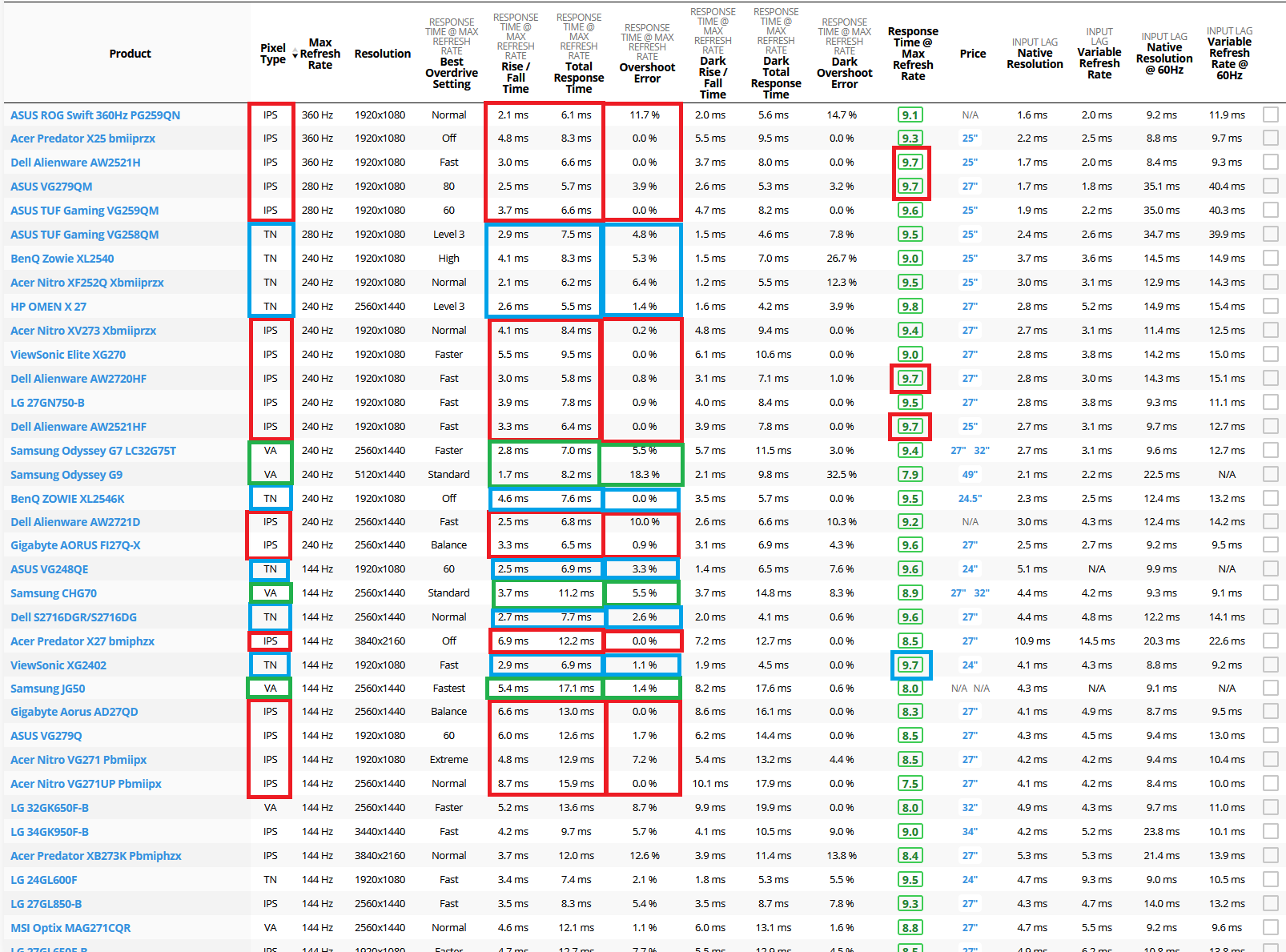Tick the compare checkbox for ASUS ROG Swift 360Hz PG259QN
Screen dimensions: 1286x952
tap(1270, 114)
